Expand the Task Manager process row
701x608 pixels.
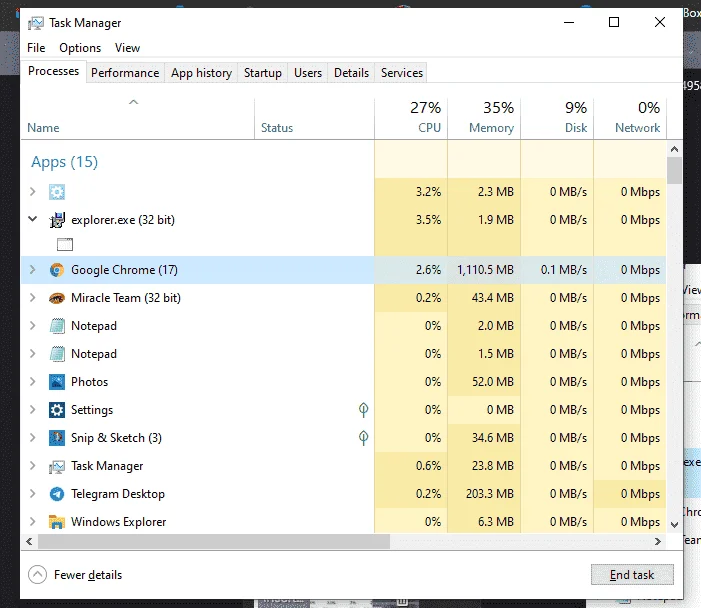pyautogui.click(x=32, y=465)
